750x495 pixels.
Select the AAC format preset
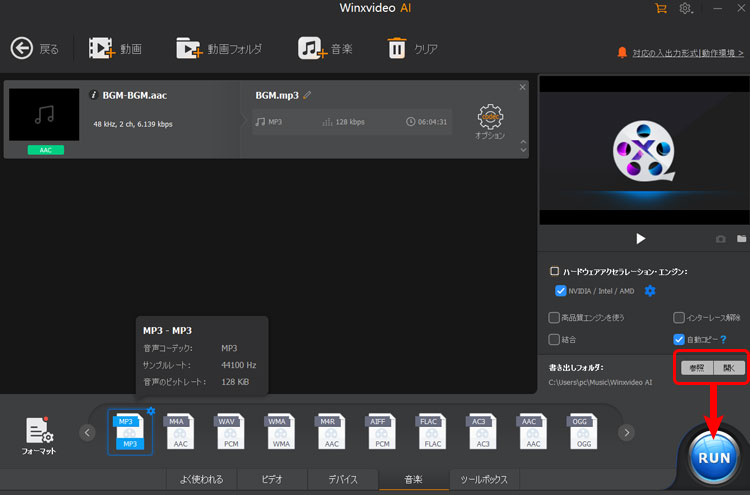pyautogui.click(x=533, y=432)
